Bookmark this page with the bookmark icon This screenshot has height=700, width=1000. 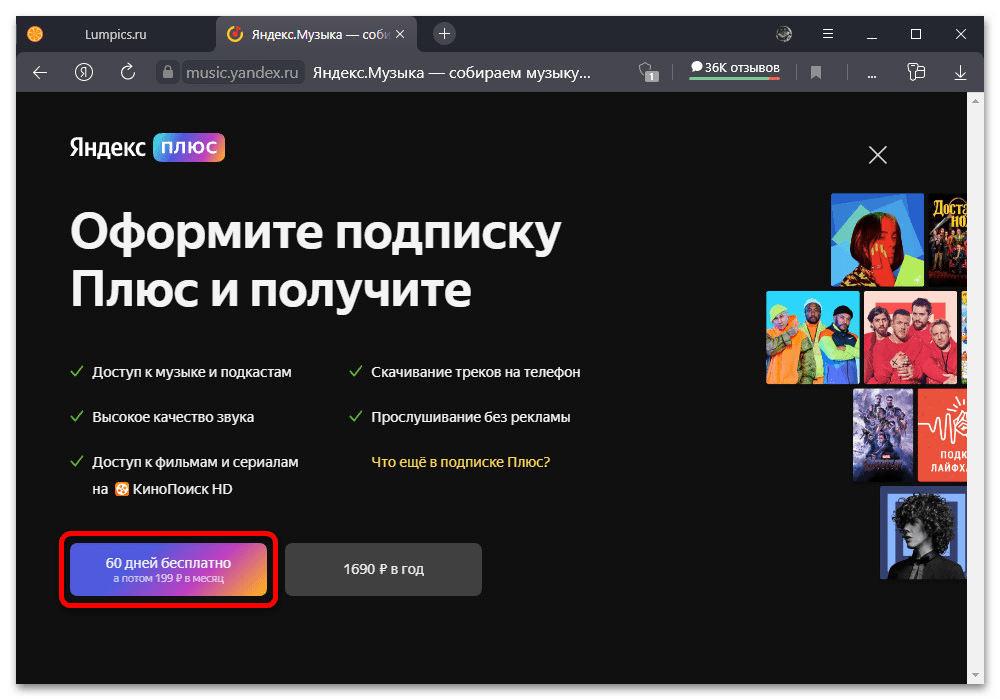[x=815, y=72]
